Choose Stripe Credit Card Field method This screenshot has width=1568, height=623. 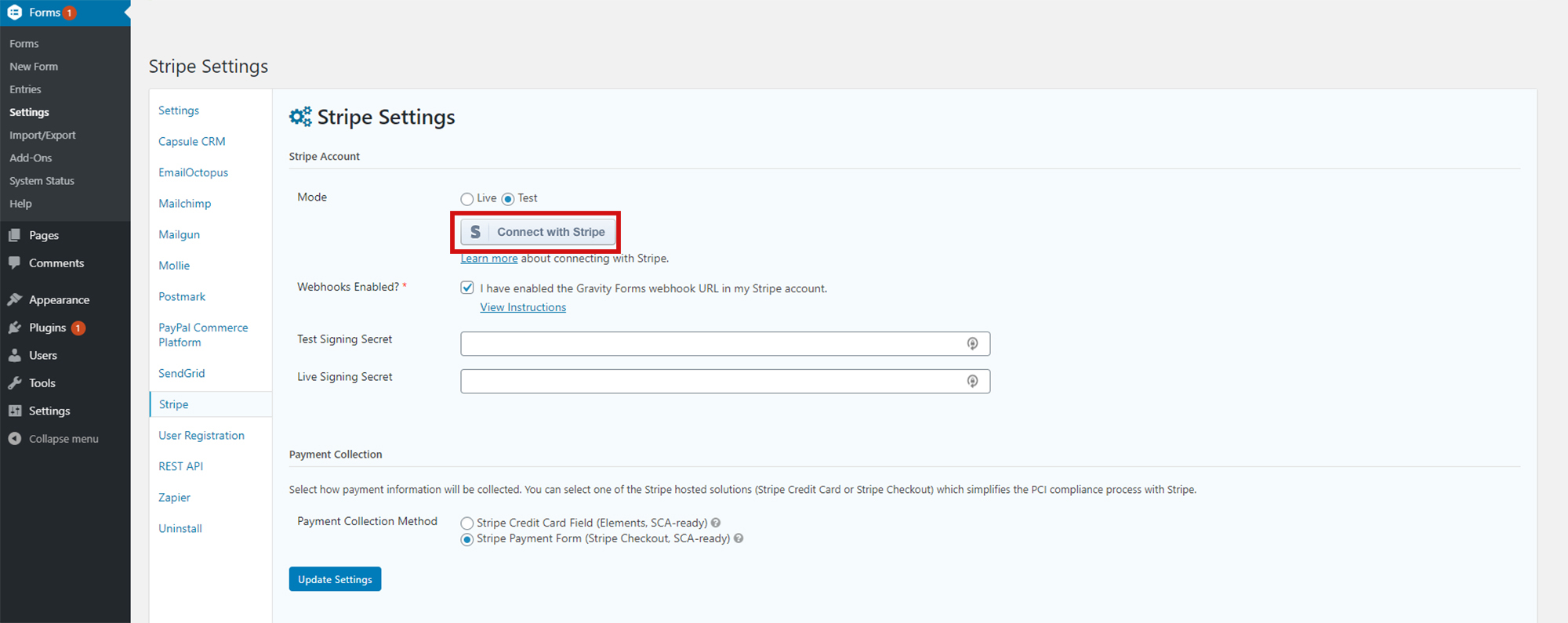(x=467, y=523)
